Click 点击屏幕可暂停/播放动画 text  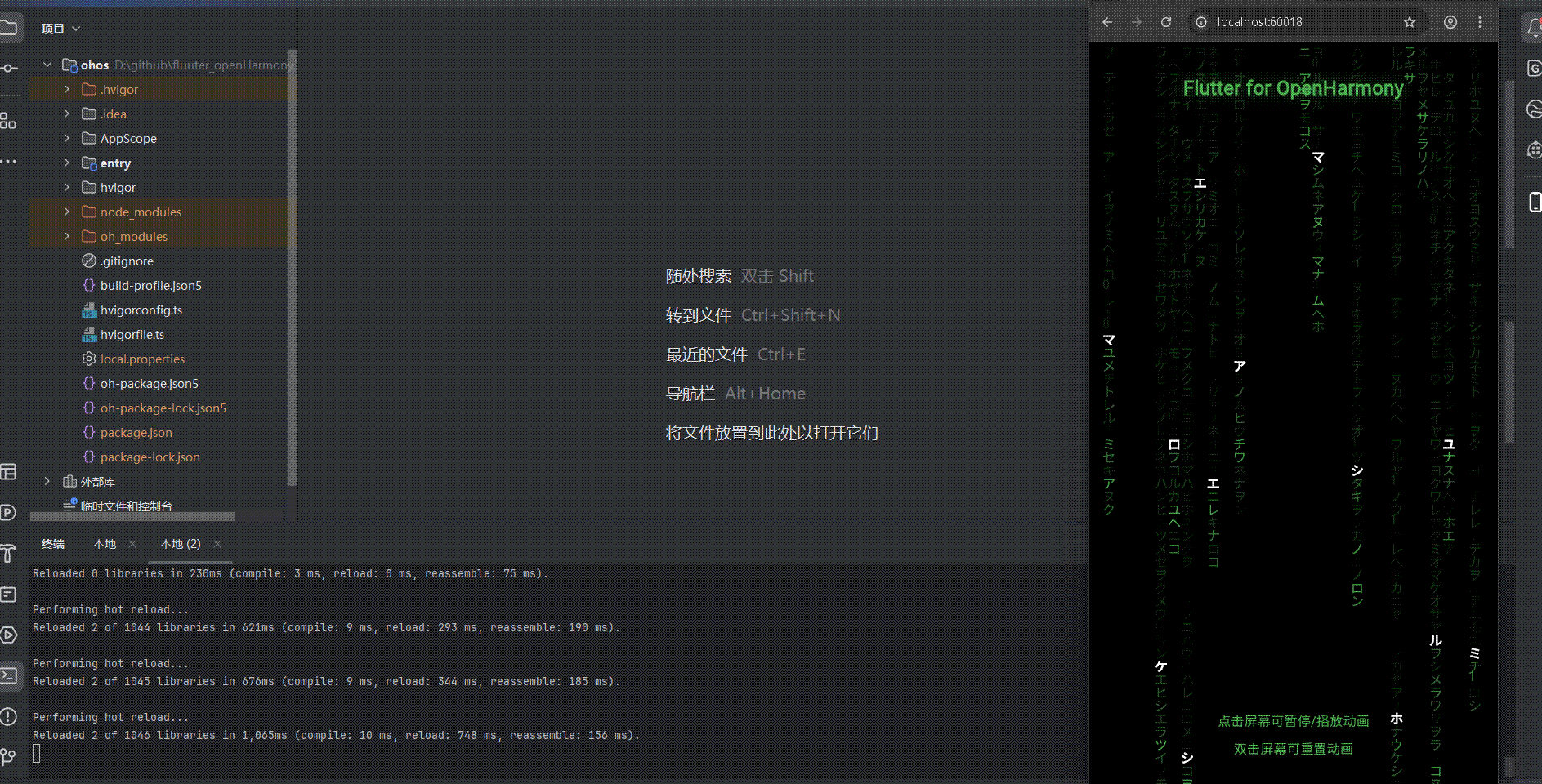1294,721
